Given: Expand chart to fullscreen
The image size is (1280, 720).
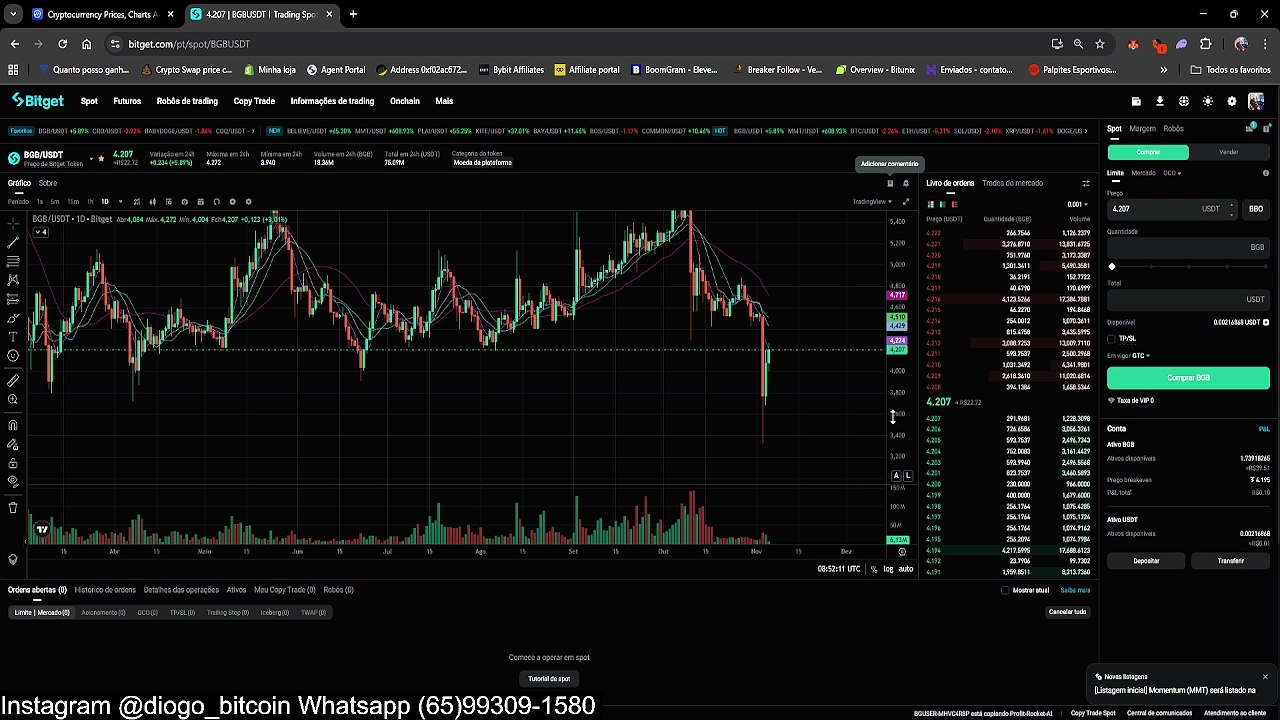Looking at the screenshot, I should (x=906, y=202).
